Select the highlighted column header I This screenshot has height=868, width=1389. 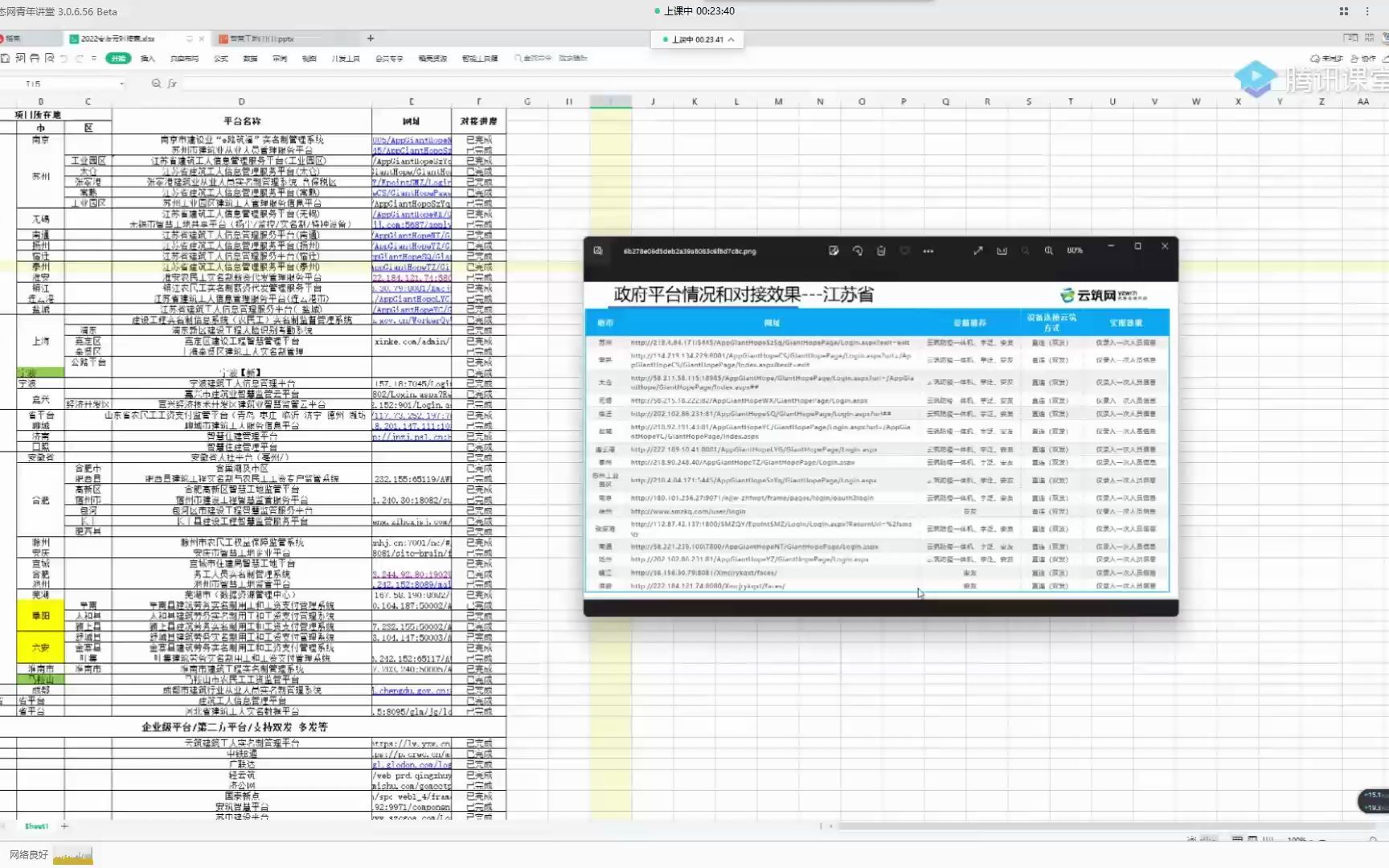(610, 101)
